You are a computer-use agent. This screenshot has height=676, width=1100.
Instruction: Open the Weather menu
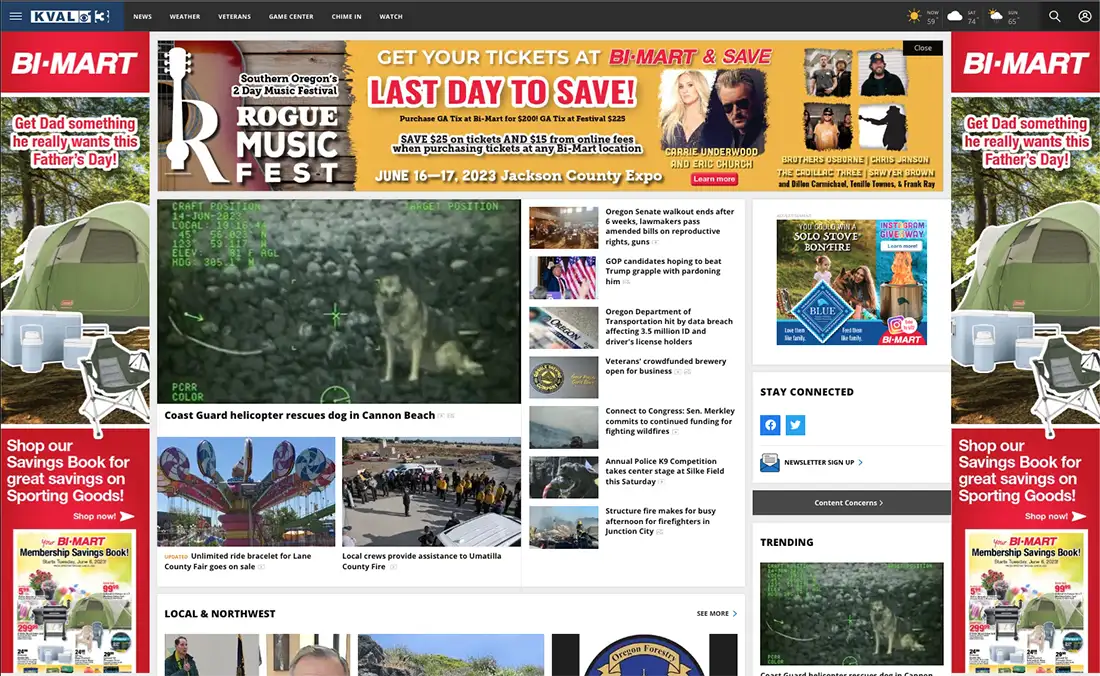coord(185,16)
